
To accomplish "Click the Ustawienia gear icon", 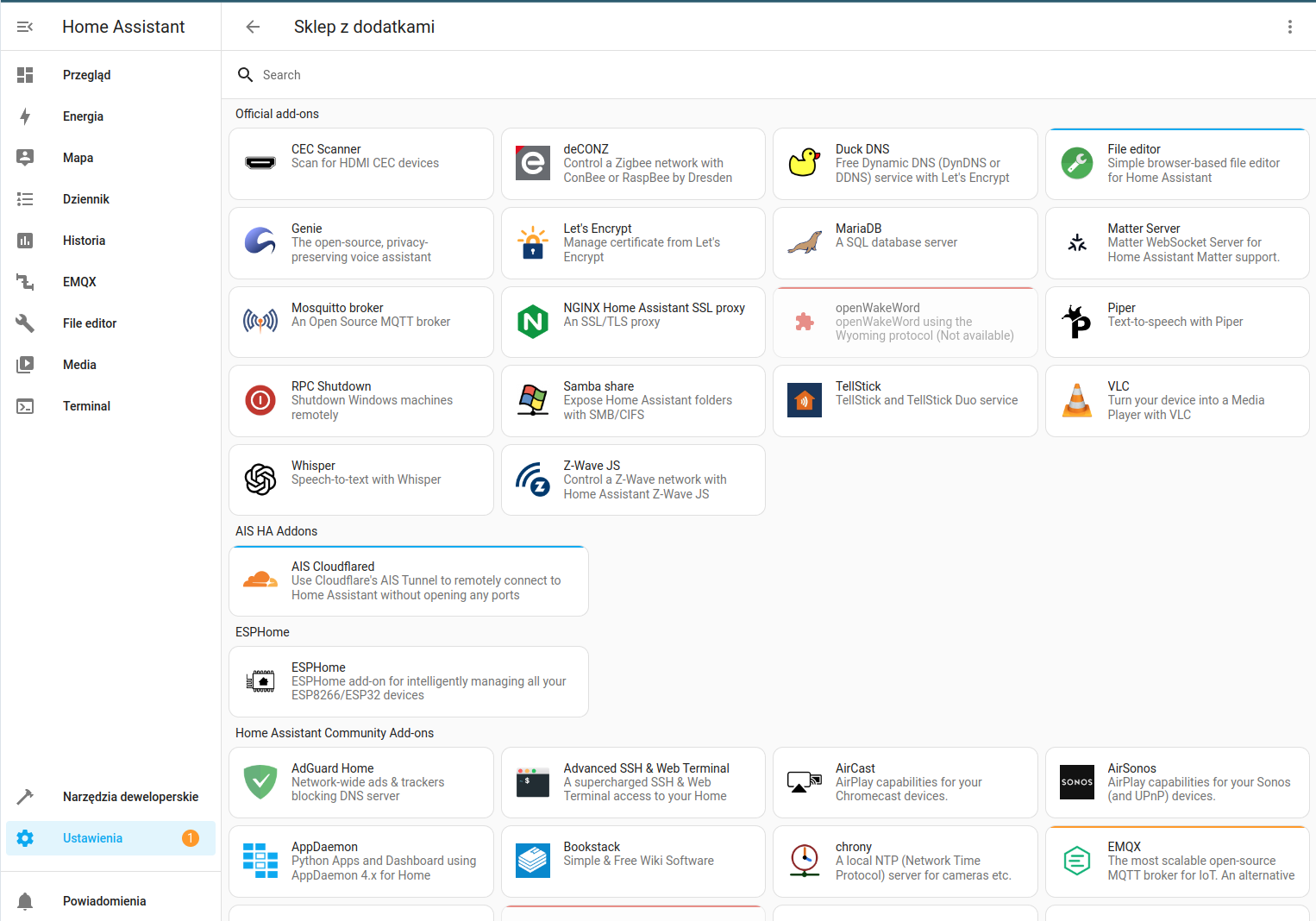I will (x=25, y=838).
